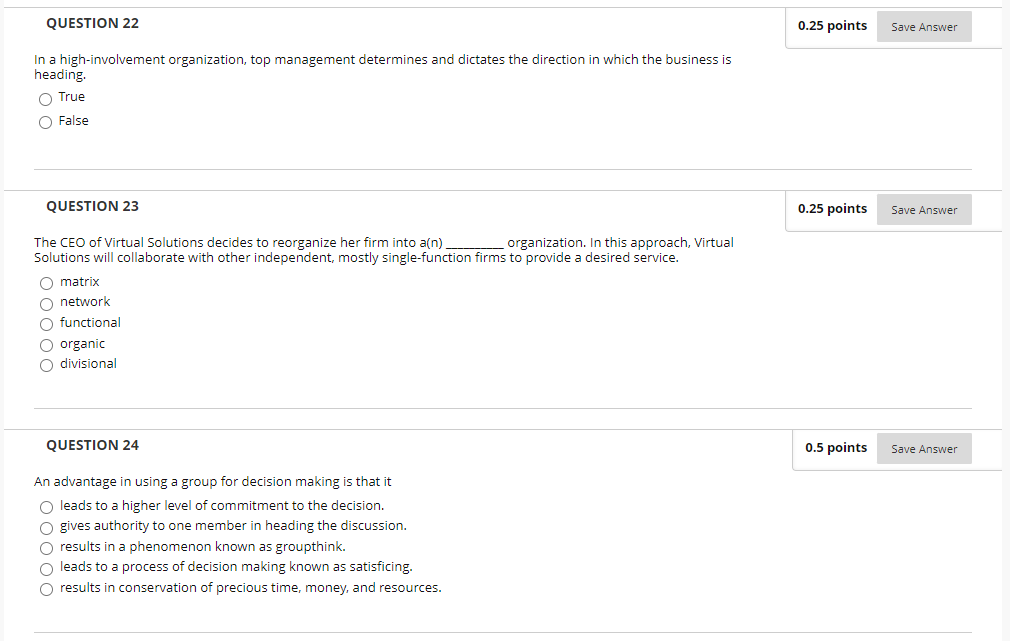The height and width of the screenshot is (641, 1010).
Task: Click the QUESTION 22 heading
Action: coord(92,23)
